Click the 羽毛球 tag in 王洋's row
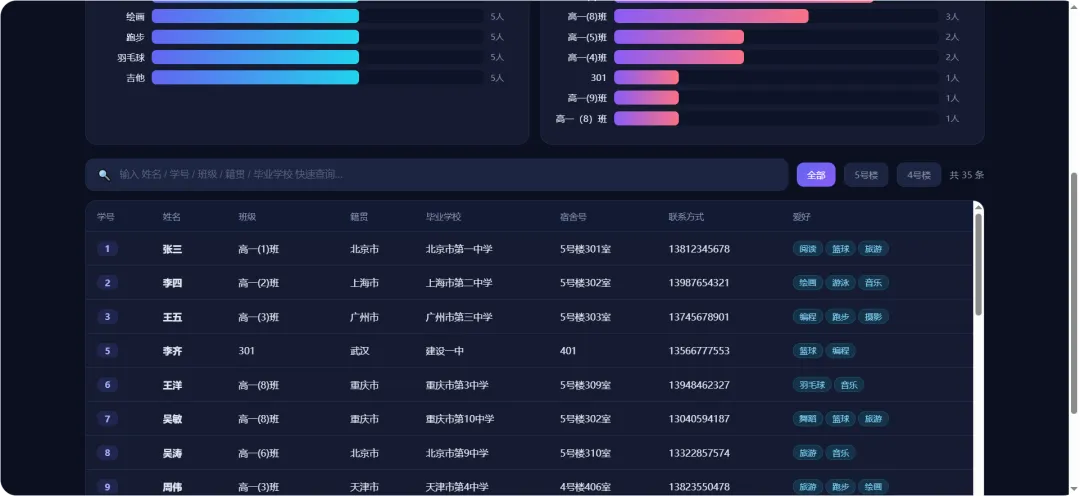Image resolution: width=1080 pixels, height=496 pixels. coord(812,384)
